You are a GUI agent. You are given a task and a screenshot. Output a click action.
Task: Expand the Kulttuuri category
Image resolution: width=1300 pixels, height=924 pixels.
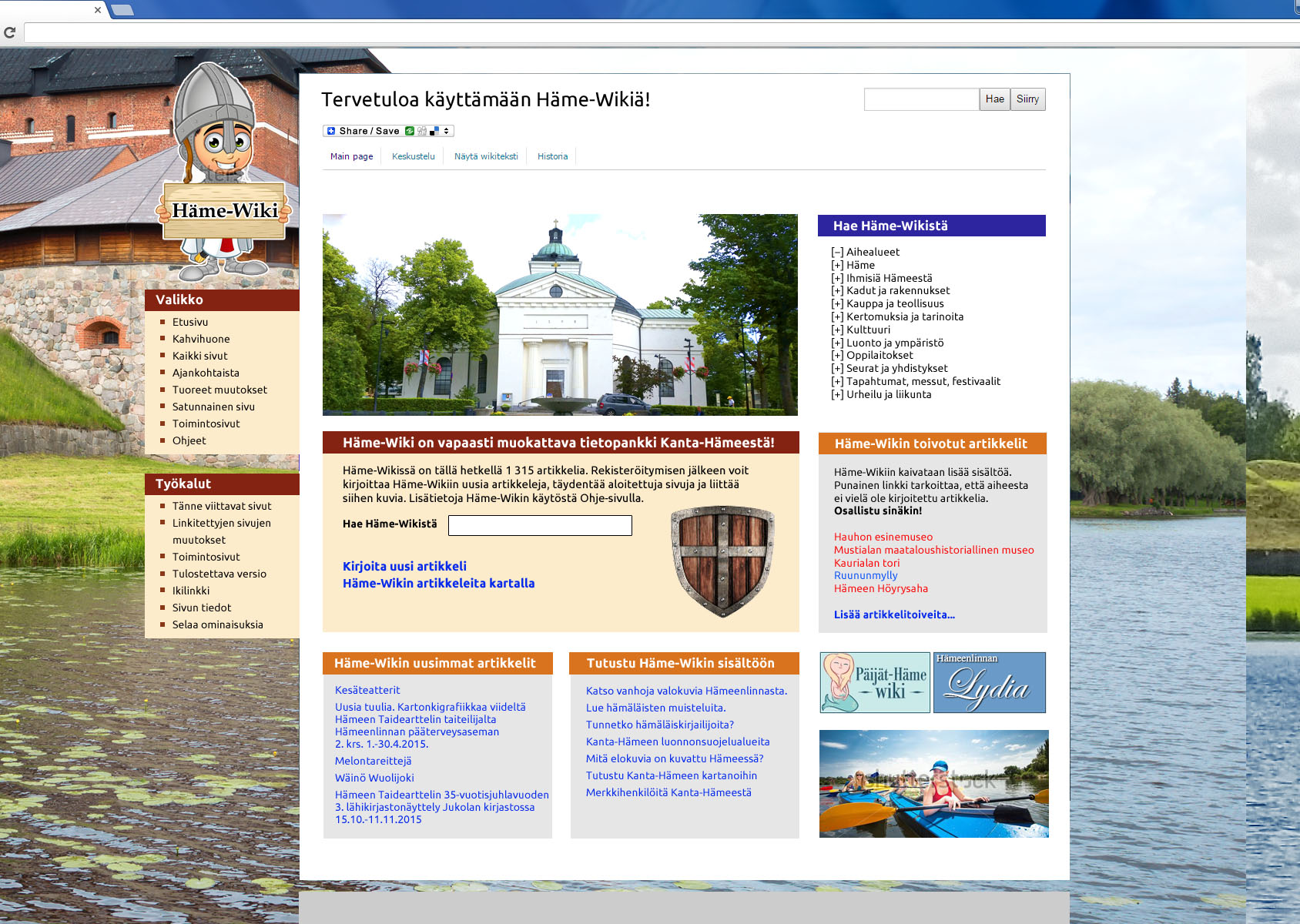click(x=837, y=330)
